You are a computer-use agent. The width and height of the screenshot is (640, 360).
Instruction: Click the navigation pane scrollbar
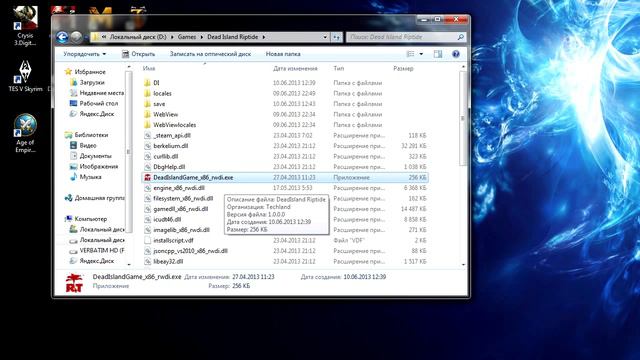[x=129, y=151]
